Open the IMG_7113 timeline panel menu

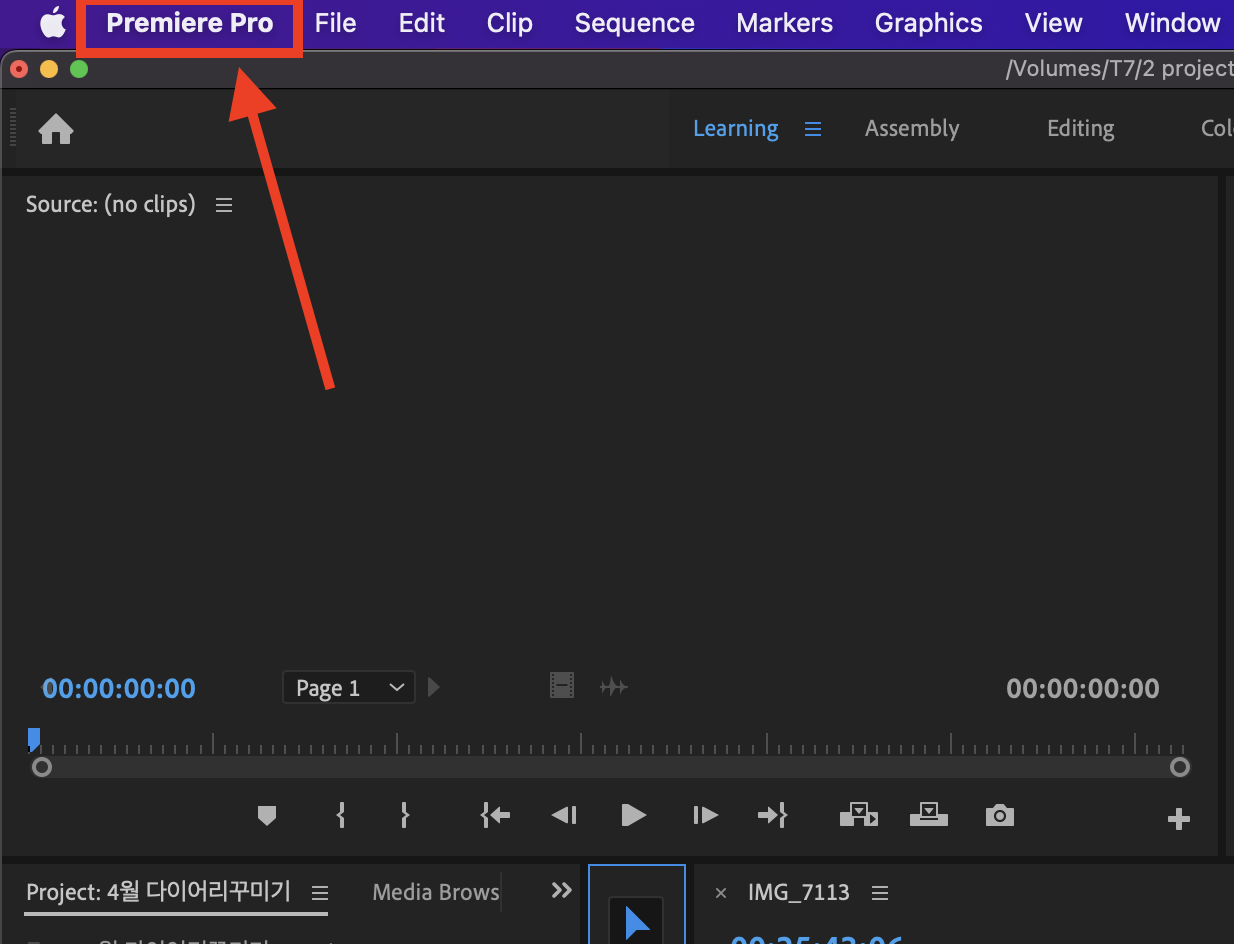tap(880, 893)
